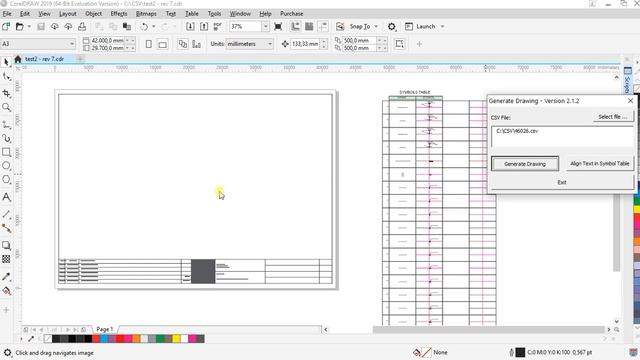Select the Color Eyedropper tool

point(6,276)
